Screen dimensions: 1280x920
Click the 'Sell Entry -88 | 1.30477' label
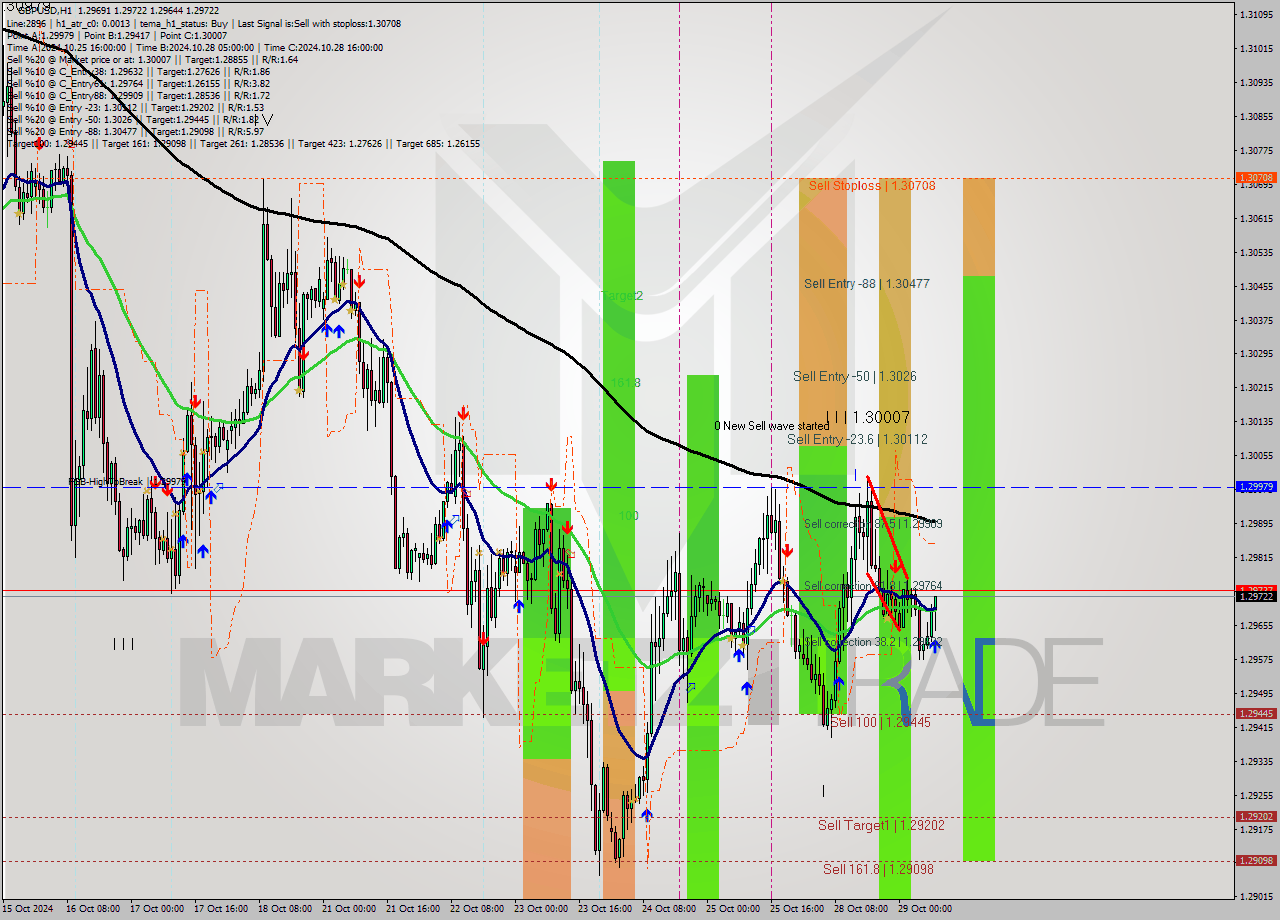pyautogui.click(x=867, y=284)
